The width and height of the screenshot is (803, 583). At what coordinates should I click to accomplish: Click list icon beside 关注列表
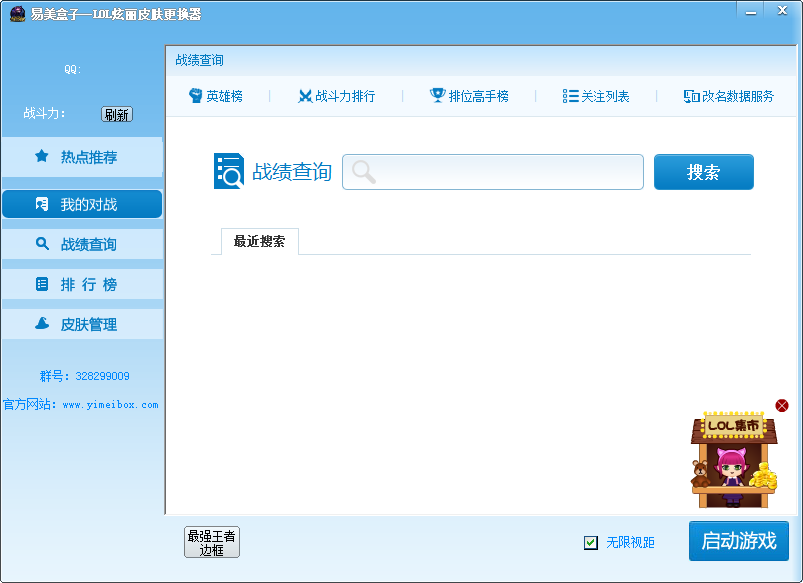570,96
